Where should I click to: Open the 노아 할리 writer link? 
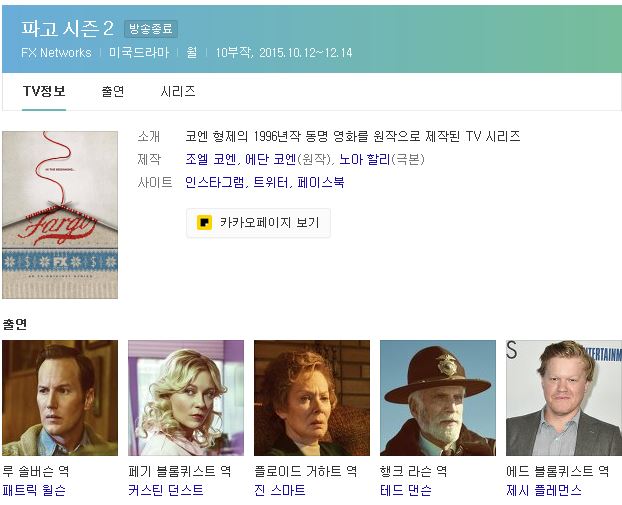pyautogui.click(x=365, y=159)
